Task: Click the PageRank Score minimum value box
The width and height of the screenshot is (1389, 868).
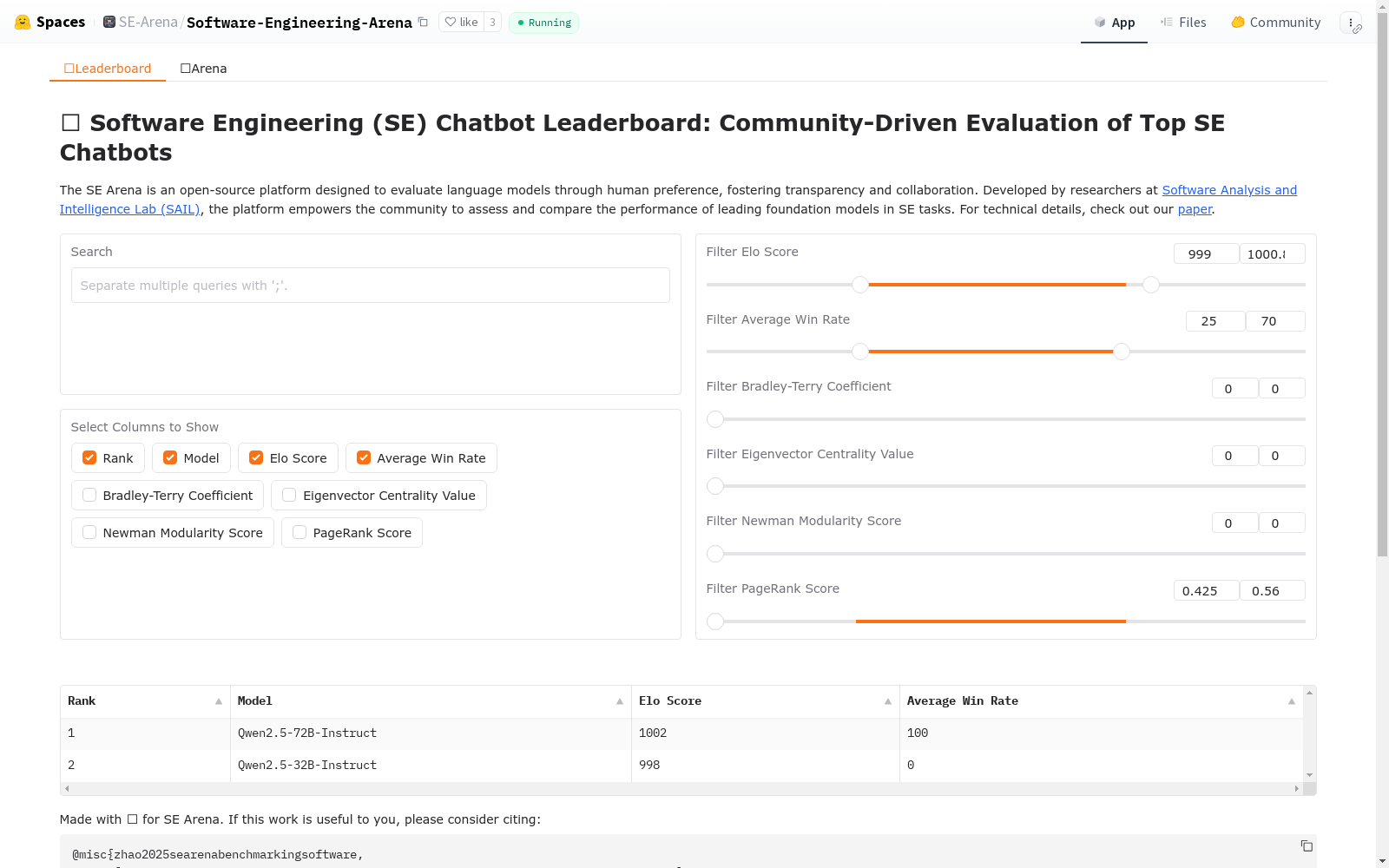Action: point(1206,590)
